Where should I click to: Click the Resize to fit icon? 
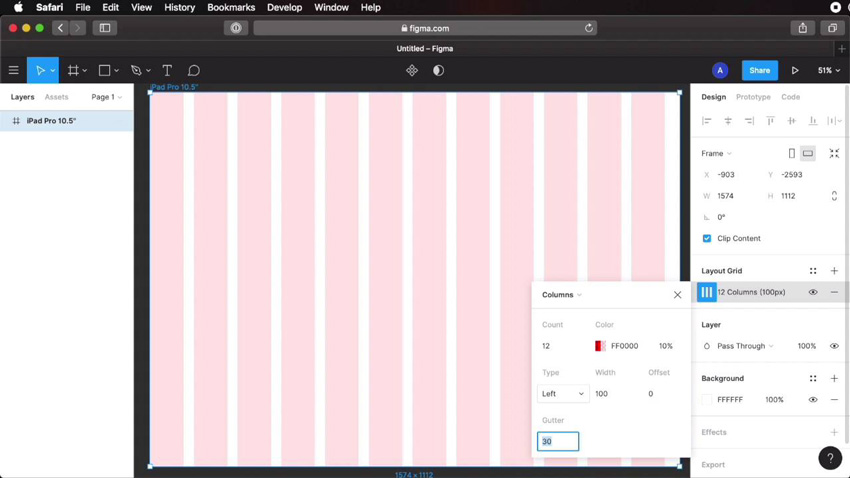(x=834, y=154)
